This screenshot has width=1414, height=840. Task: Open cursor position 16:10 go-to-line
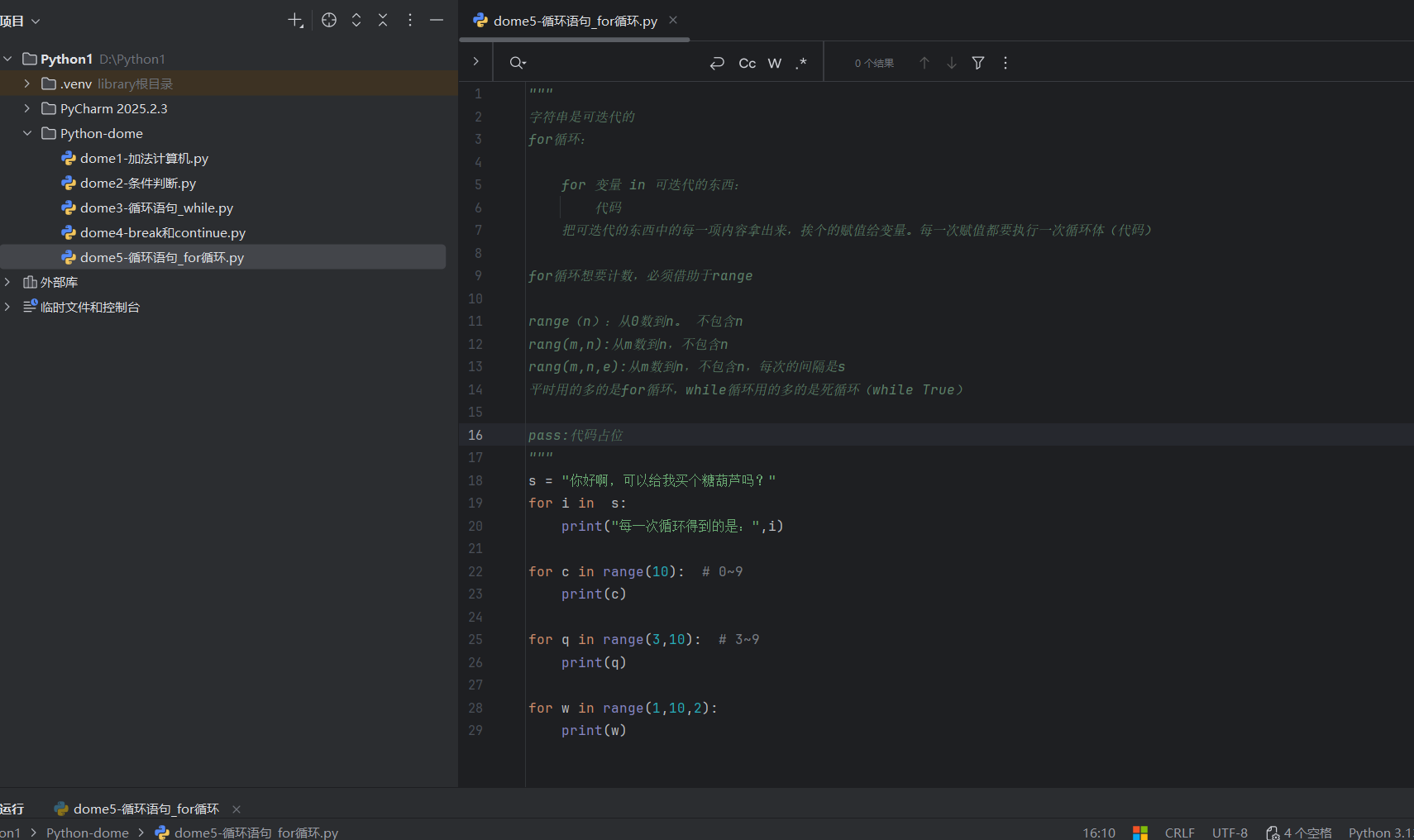pyautogui.click(x=1099, y=833)
